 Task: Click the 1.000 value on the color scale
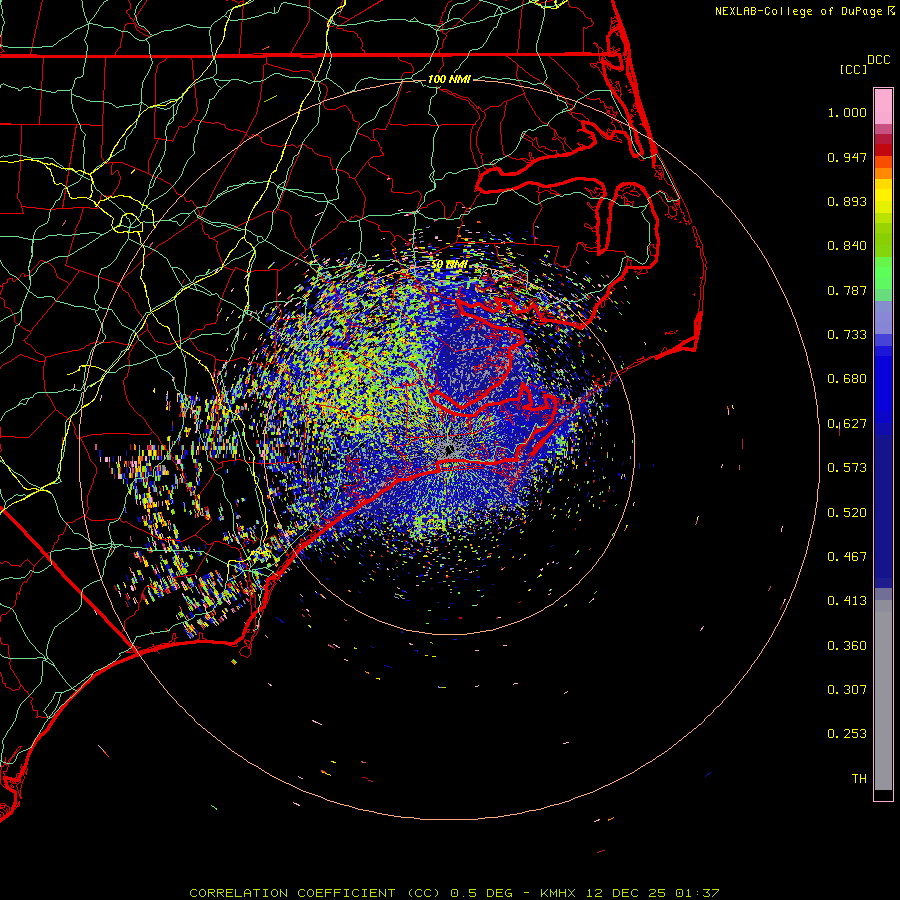pos(847,112)
